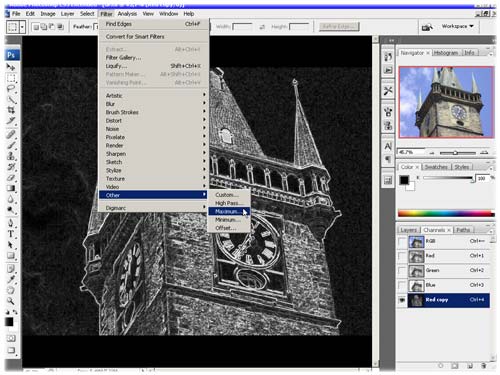The height and width of the screenshot is (375, 500).
Task: Open tool preset picker arrow
Action: click(x=22, y=27)
